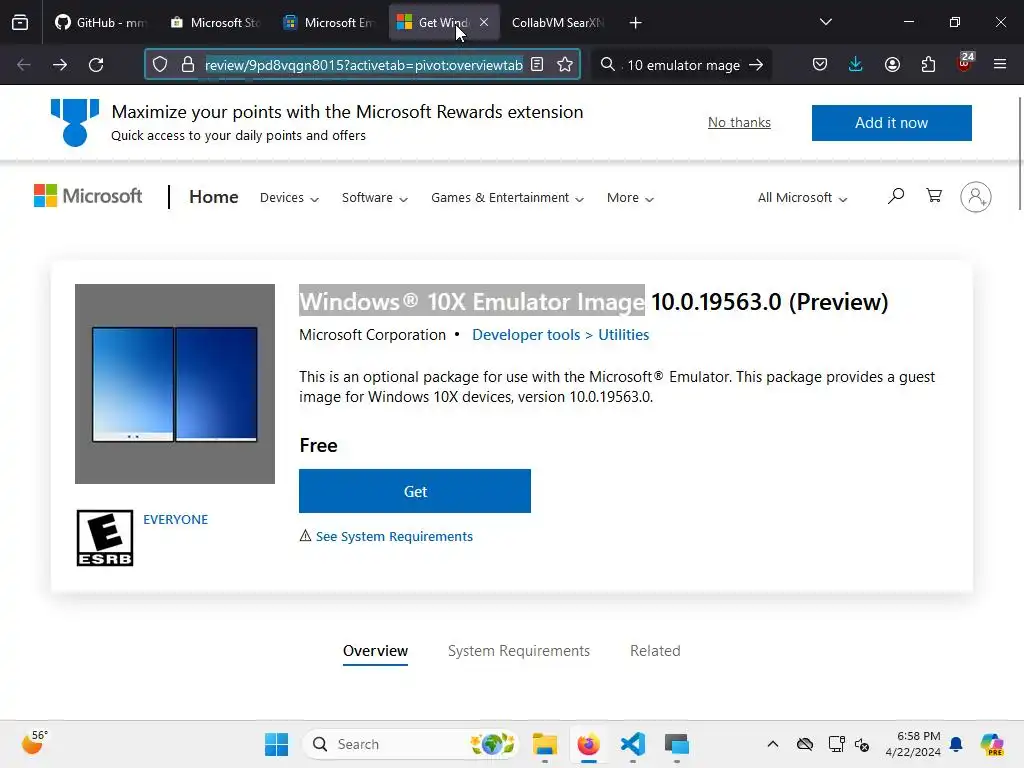Click the Home store link

[214, 197]
